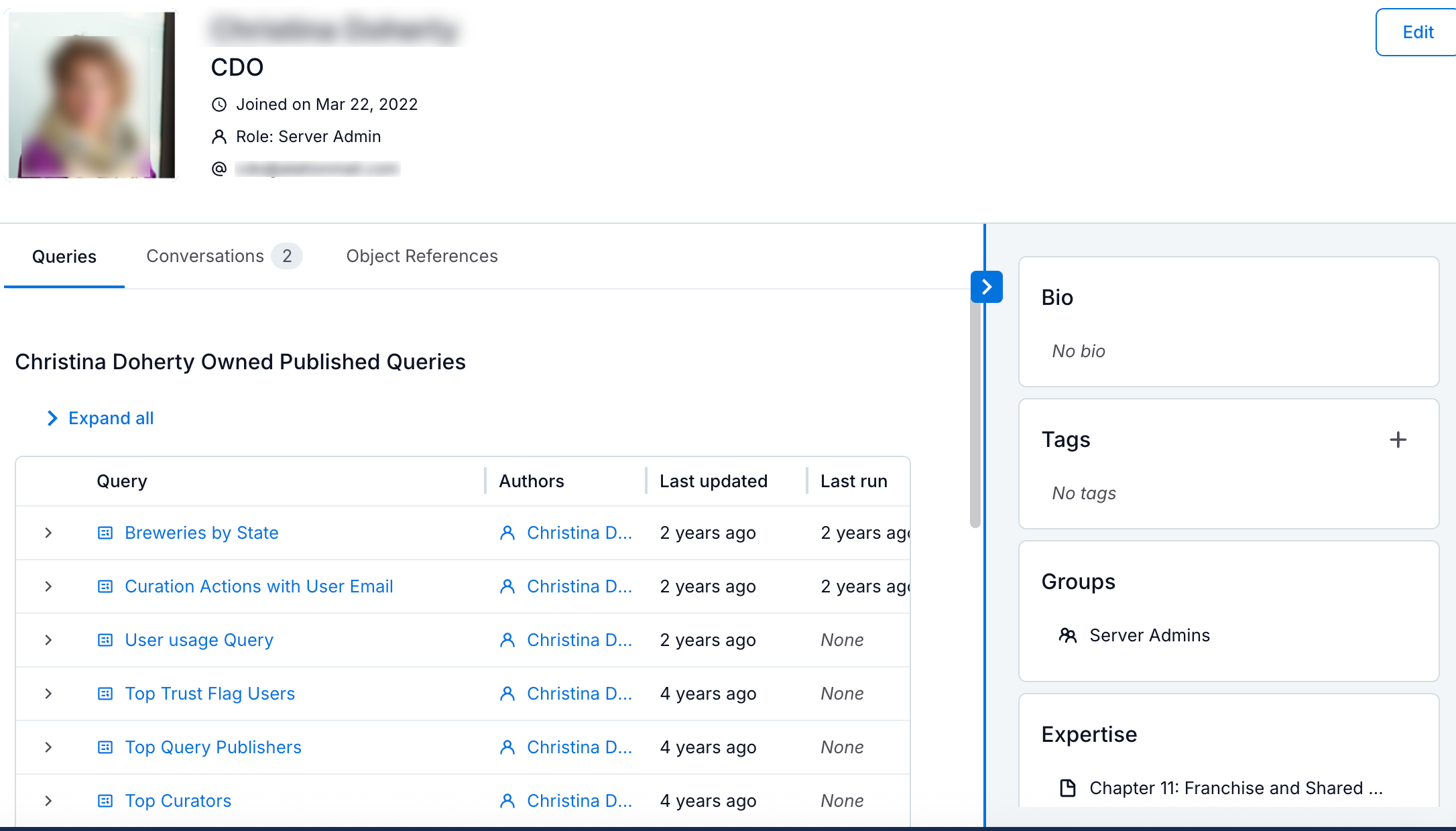
Task: Open the Top Query Publishers query link
Action: coord(213,747)
